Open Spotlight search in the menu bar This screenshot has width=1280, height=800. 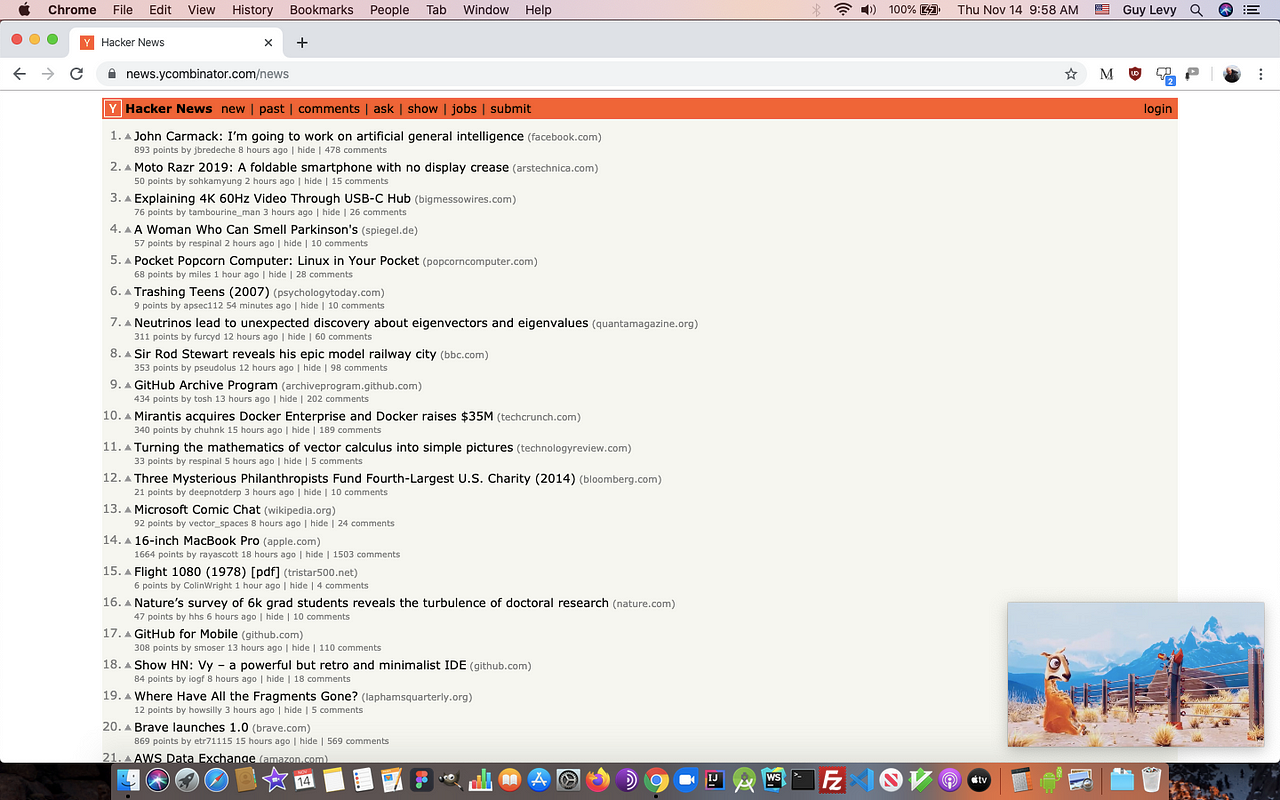(x=1196, y=10)
